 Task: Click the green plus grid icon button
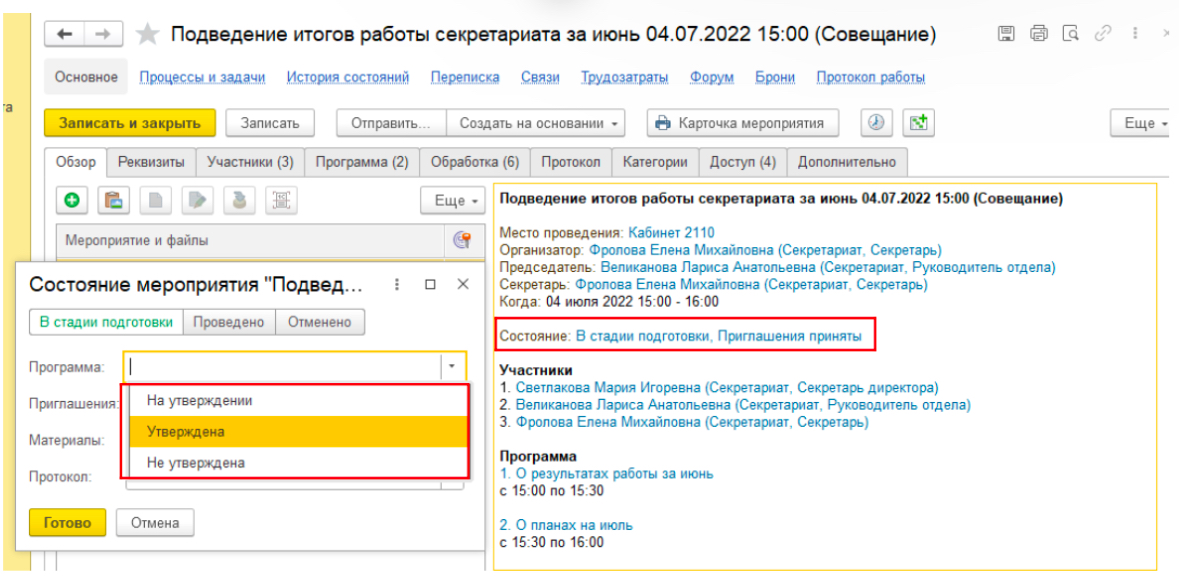point(917,123)
